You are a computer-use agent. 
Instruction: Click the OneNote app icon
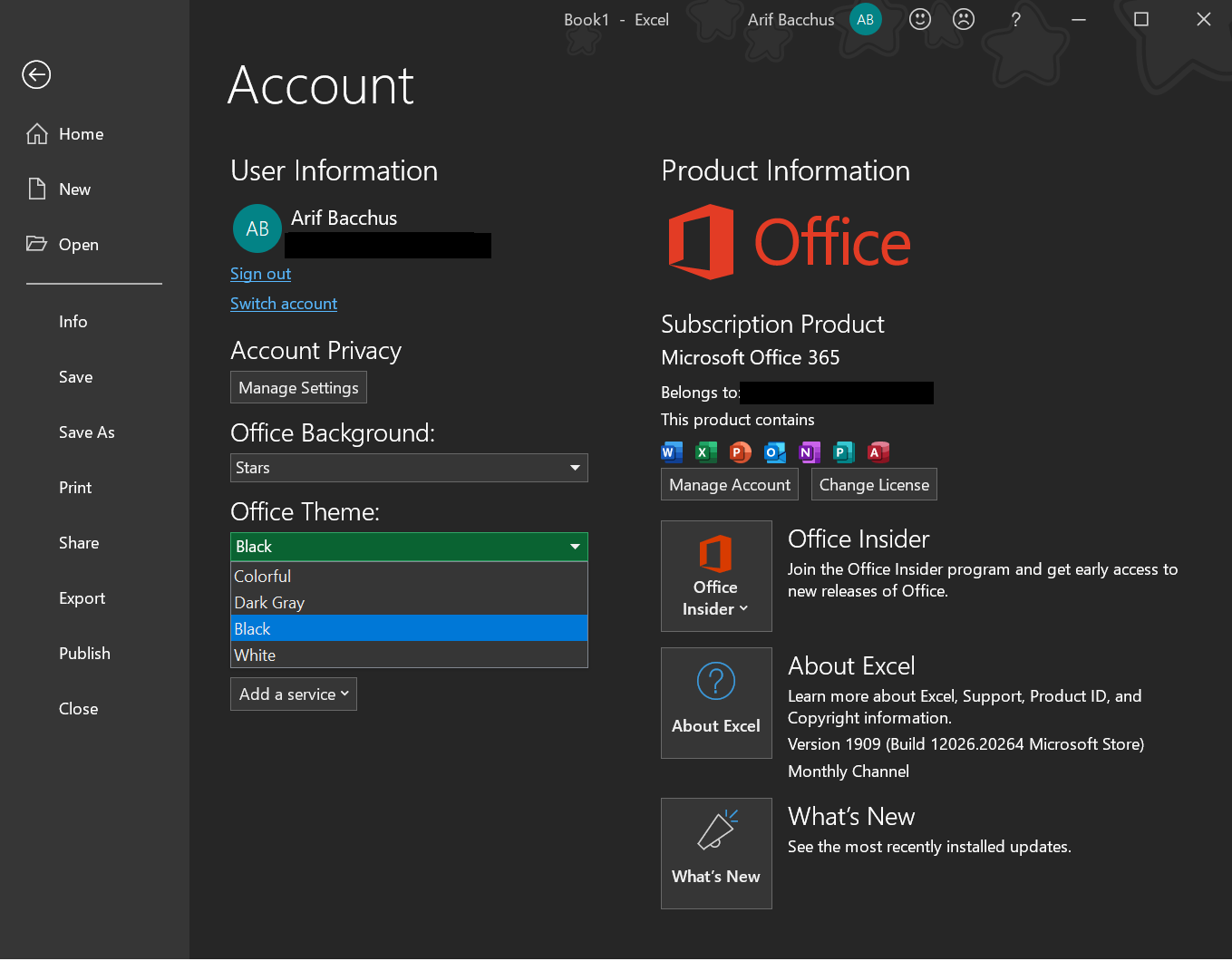click(x=809, y=451)
